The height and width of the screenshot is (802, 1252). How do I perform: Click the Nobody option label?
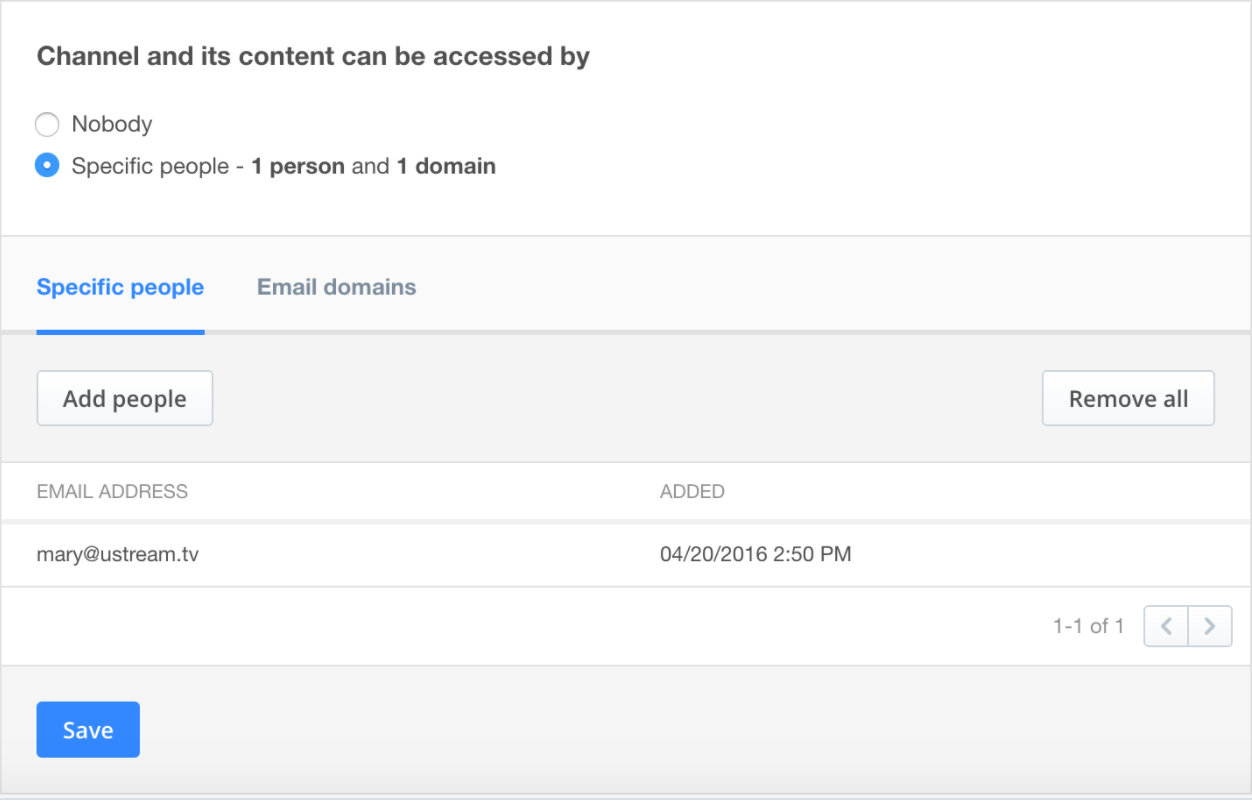112,124
